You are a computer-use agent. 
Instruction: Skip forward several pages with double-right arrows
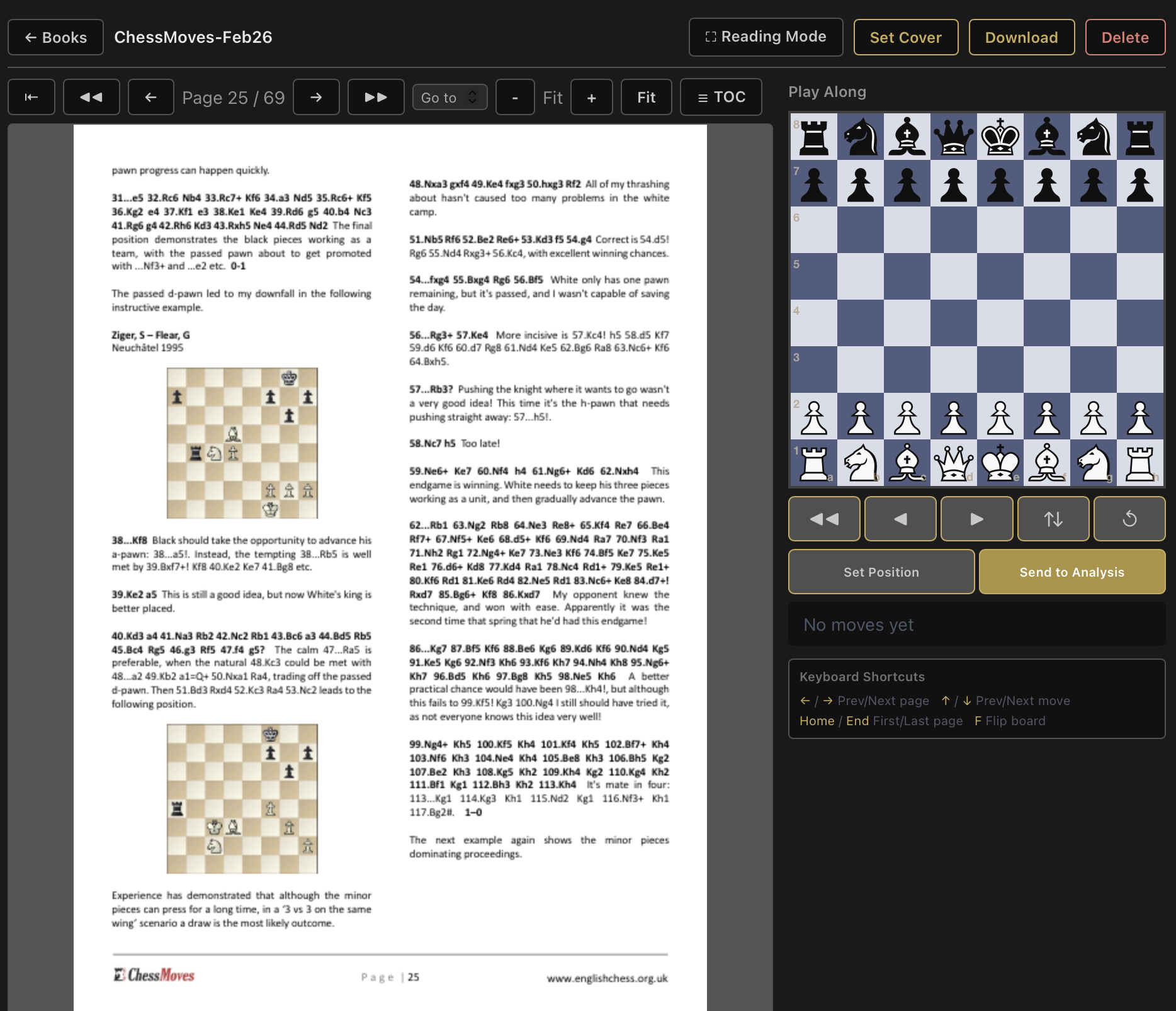coord(376,97)
